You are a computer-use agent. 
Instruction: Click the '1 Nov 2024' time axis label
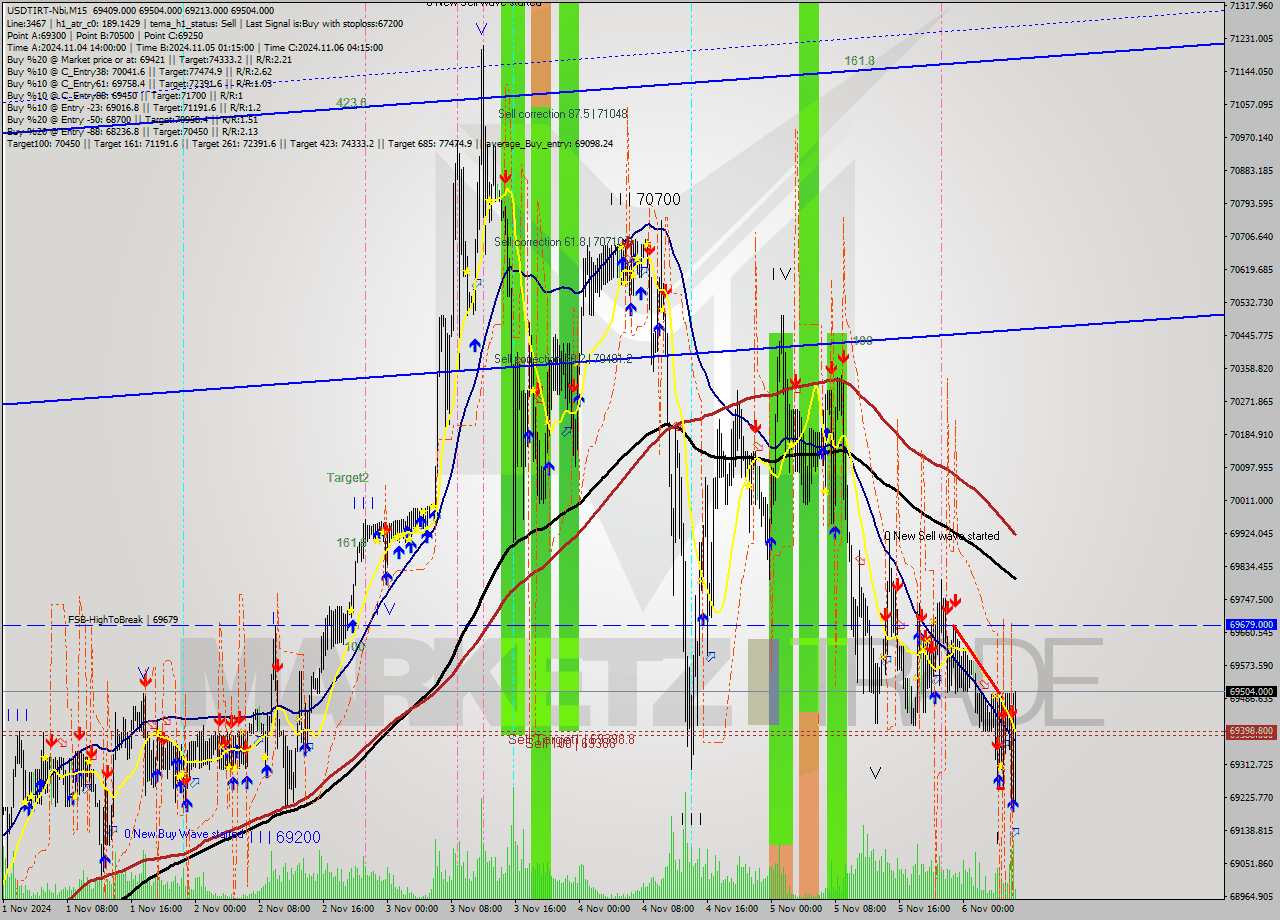[x=26, y=909]
